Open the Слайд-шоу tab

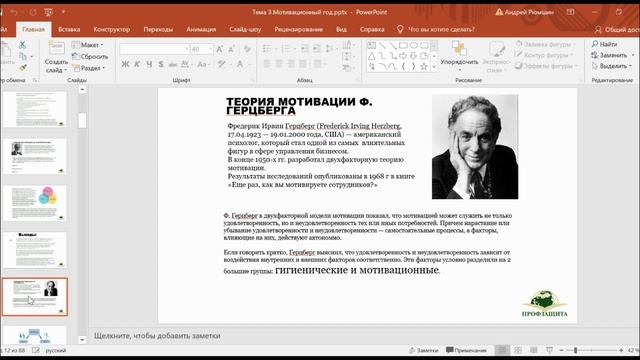pos(245,29)
